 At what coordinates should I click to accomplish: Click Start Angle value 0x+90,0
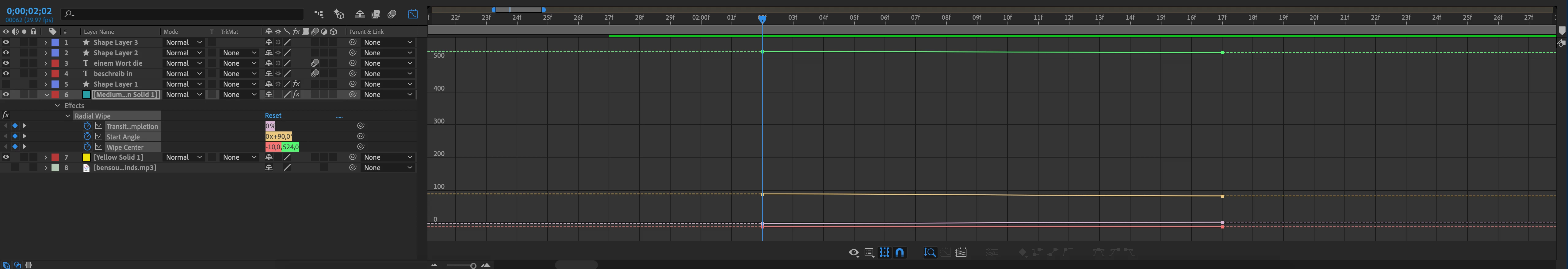click(278, 137)
